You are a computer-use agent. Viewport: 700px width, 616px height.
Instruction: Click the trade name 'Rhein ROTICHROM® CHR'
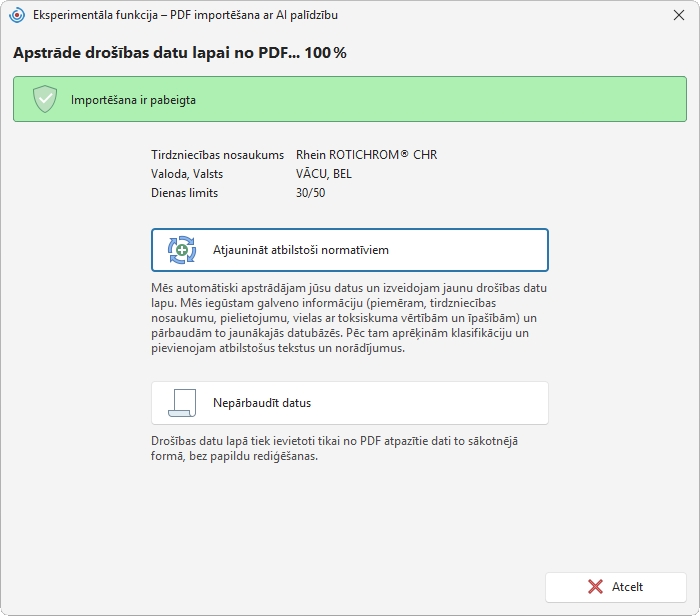tap(367, 155)
